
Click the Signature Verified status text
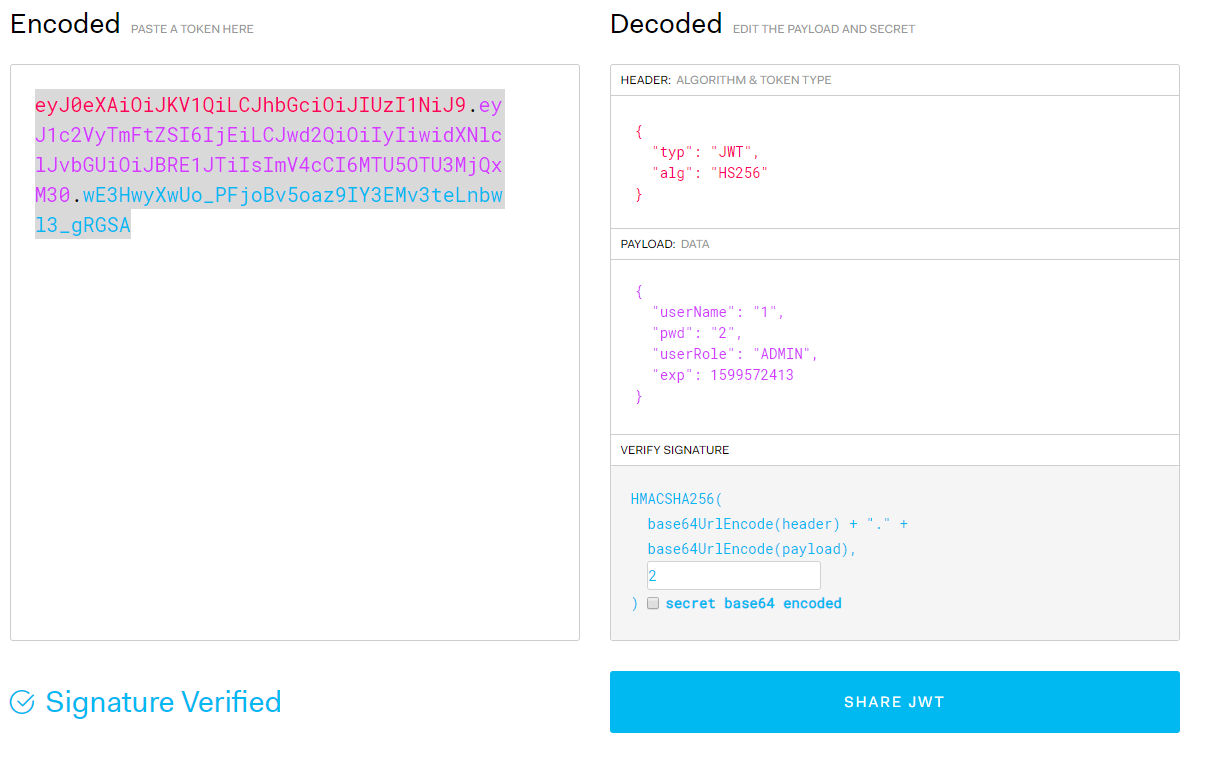click(x=163, y=702)
